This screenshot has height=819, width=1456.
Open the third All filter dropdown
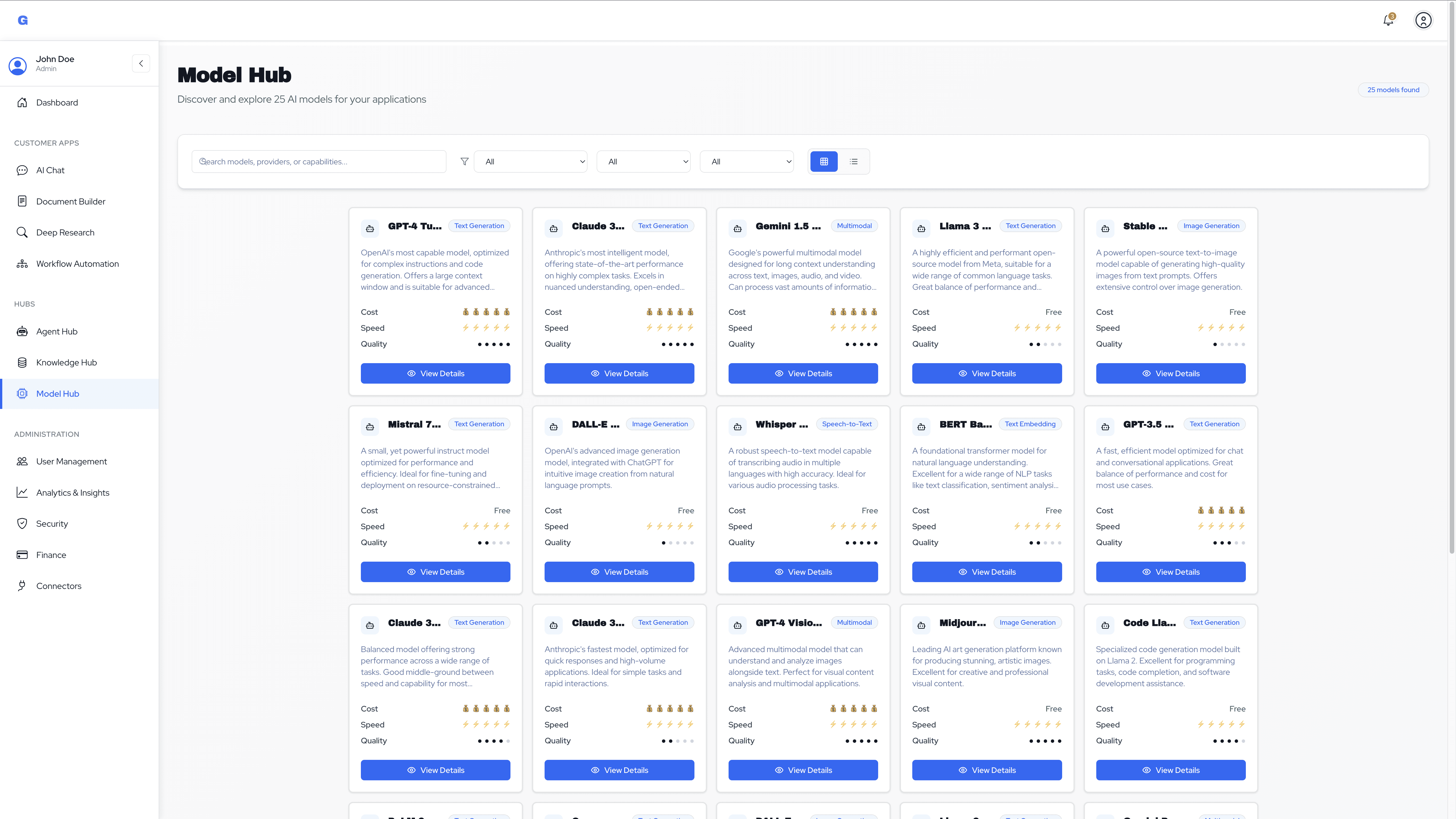(747, 161)
